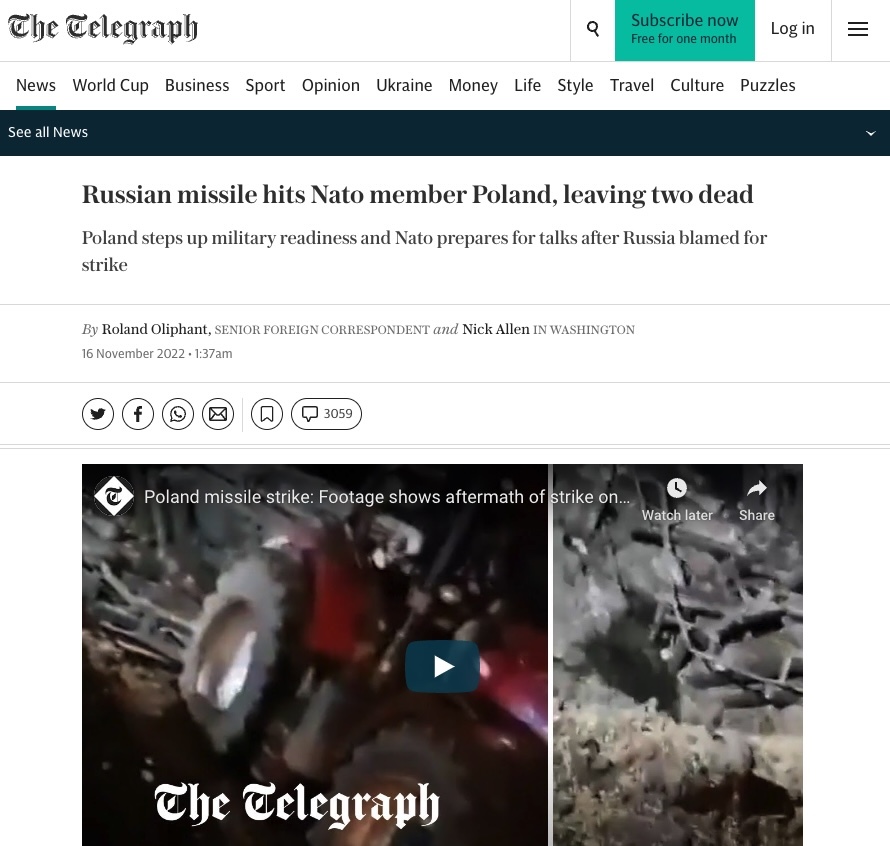Viewport: 890px width, 846px height.
Task: Share article by email icon
Action: tap(218, 414)
